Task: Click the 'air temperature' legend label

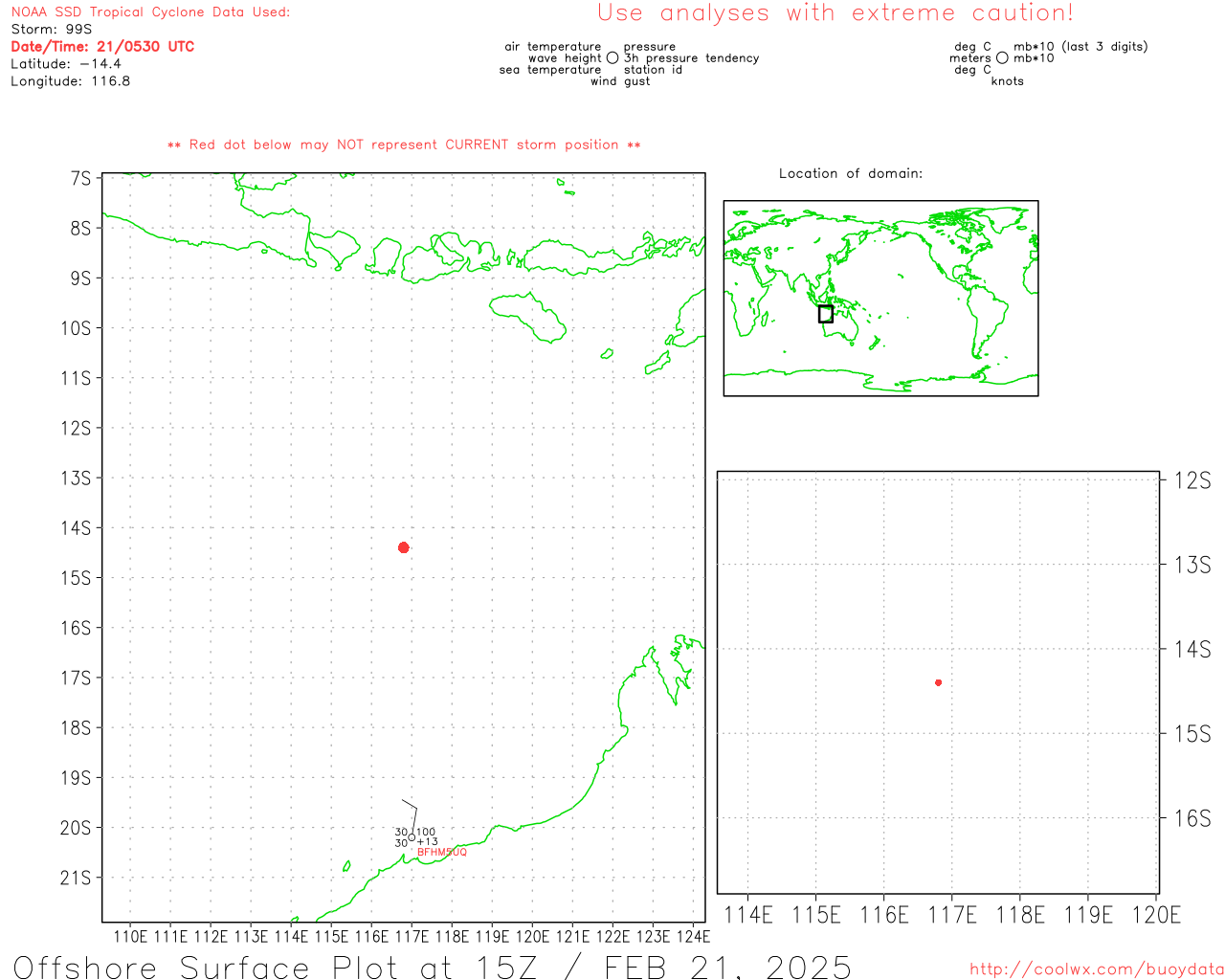Action: pyautogui.click(x=553, y=47)
